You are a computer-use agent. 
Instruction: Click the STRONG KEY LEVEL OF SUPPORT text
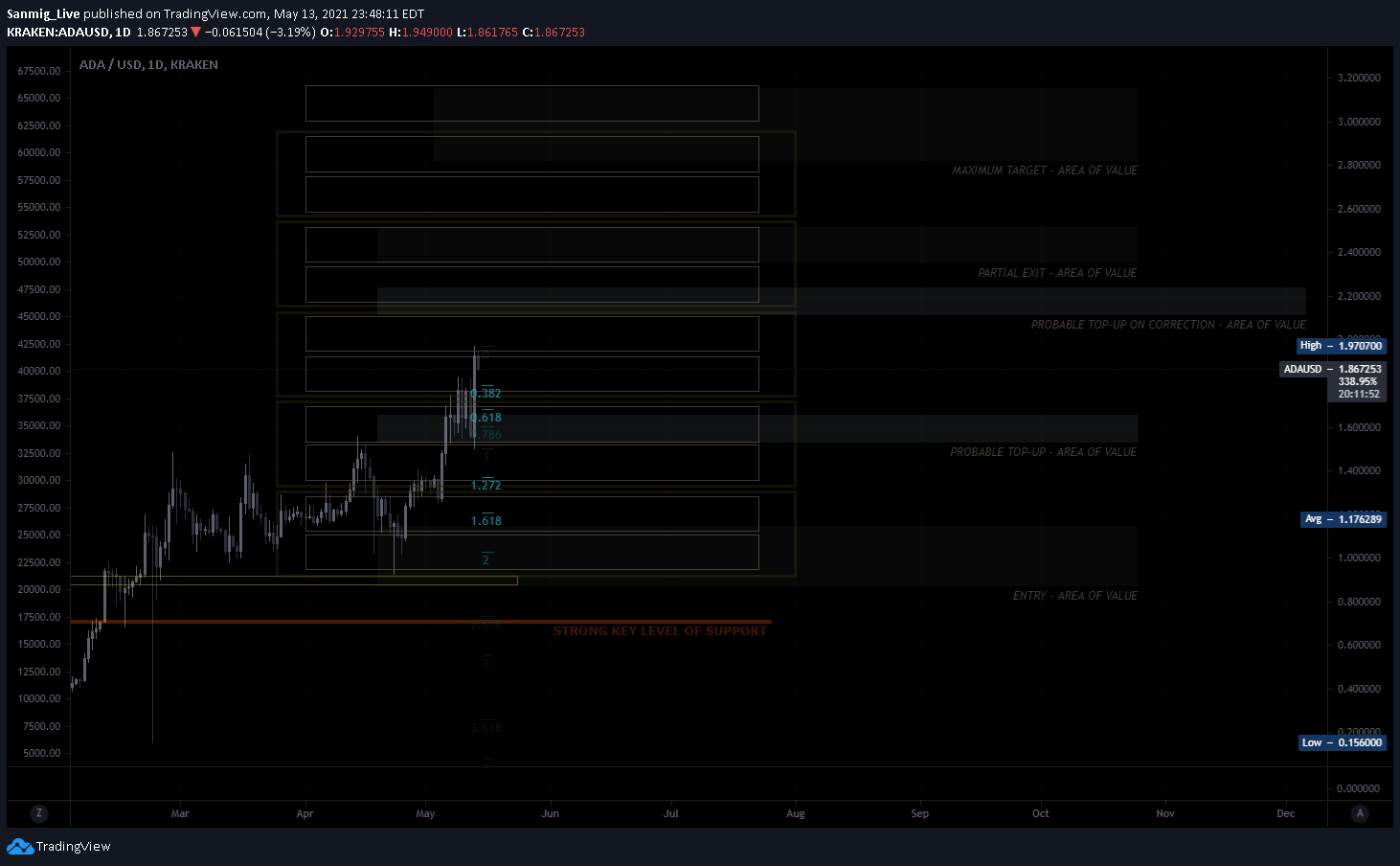pos(660,630)
